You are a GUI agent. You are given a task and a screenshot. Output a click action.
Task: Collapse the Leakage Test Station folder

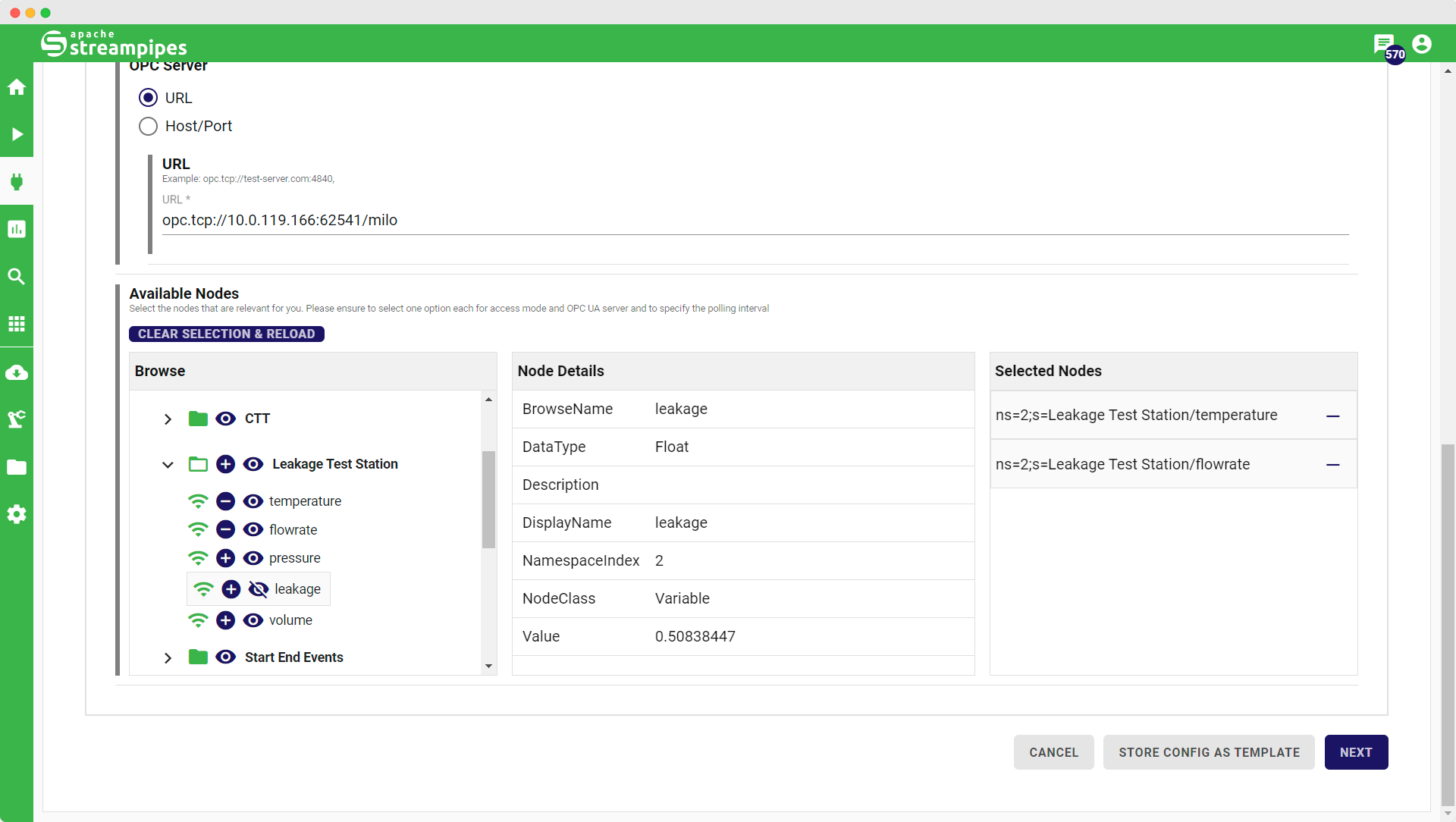point(168,464)
